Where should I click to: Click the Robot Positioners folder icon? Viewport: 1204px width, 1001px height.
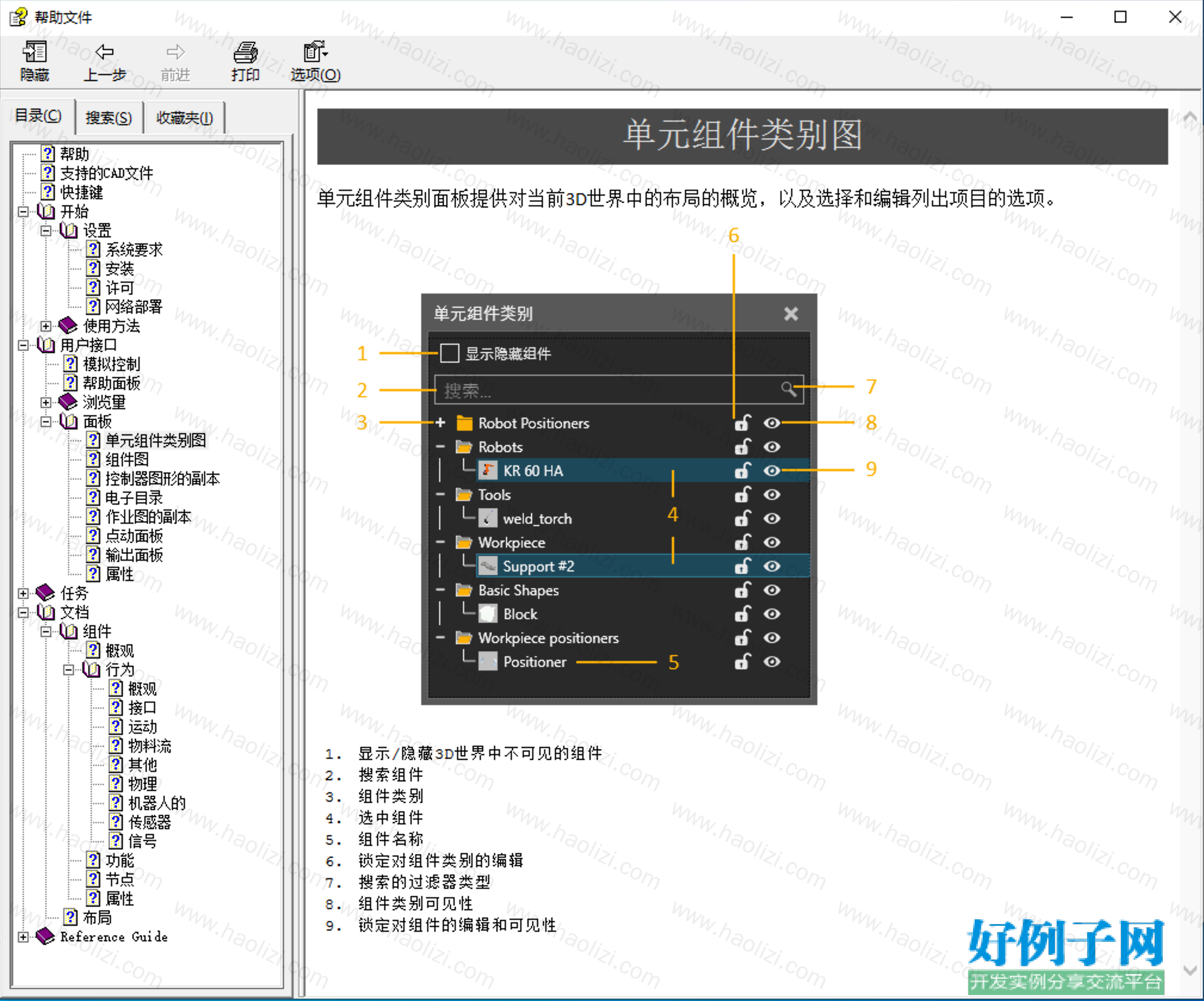[464, 423]
